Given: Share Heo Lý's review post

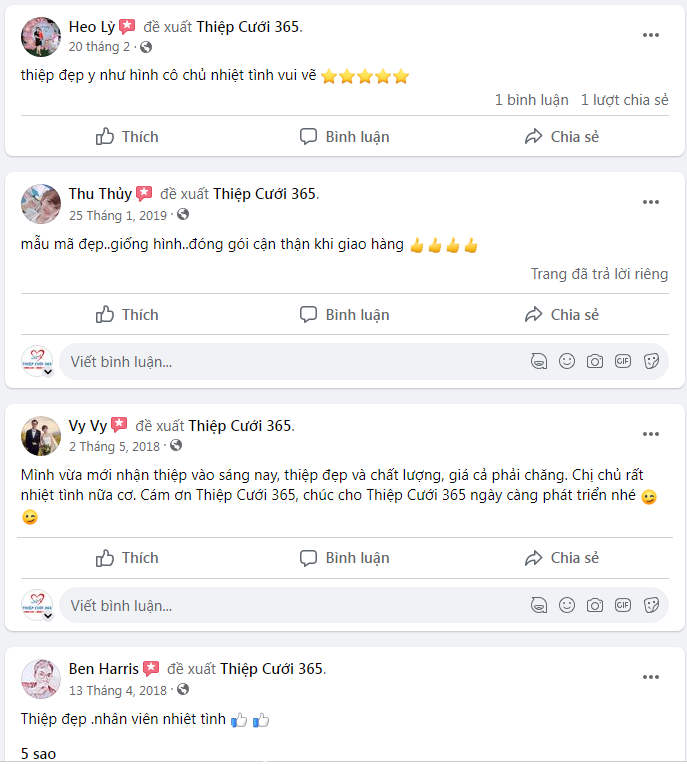Looking at the screenshot, I should 562,136.
